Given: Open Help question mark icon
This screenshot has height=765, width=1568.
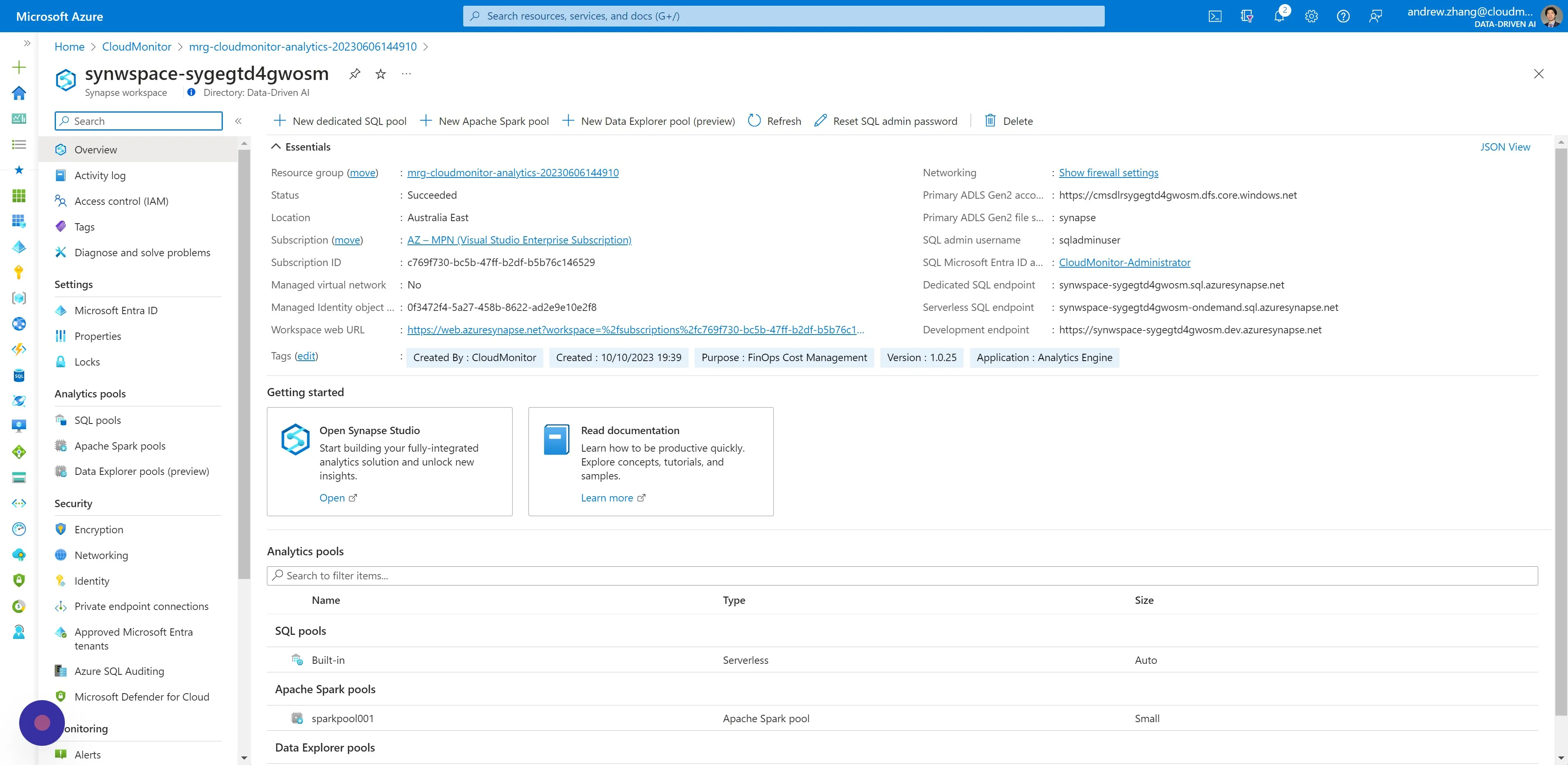Looking at the screenshot, I should (x=1343, y=16).
